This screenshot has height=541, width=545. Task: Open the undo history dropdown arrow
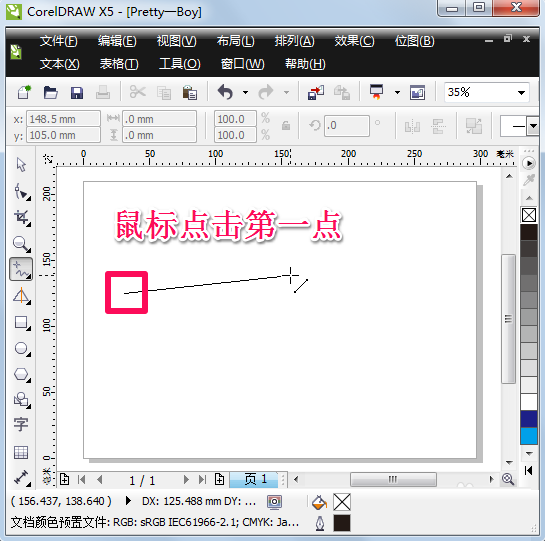pos(245,92)
